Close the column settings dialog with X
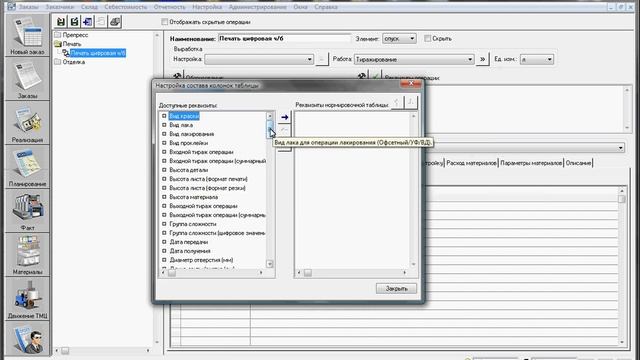 pyautogui.click(x=411, y=84)
